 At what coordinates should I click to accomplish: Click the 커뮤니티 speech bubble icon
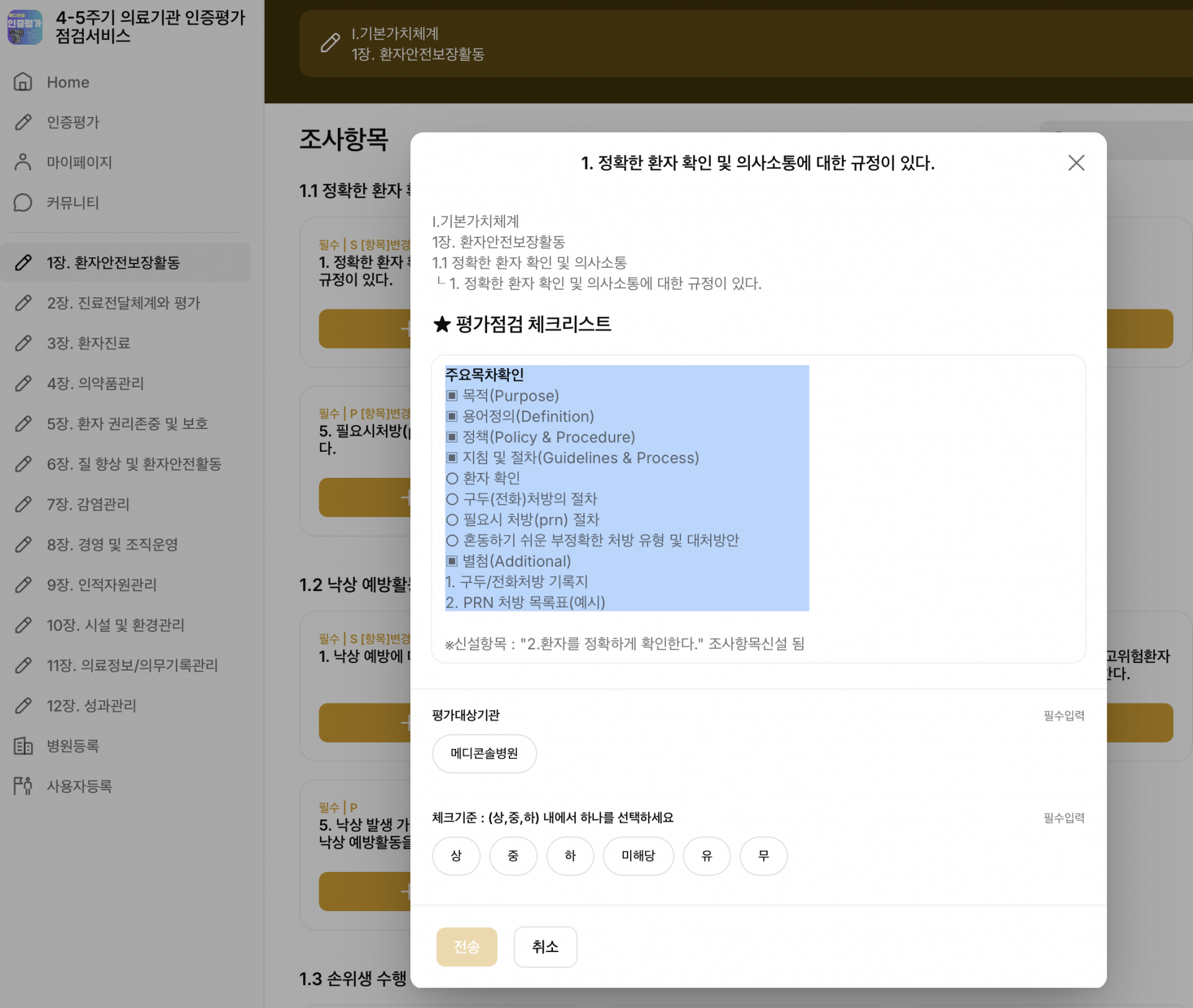coord(23,203)
